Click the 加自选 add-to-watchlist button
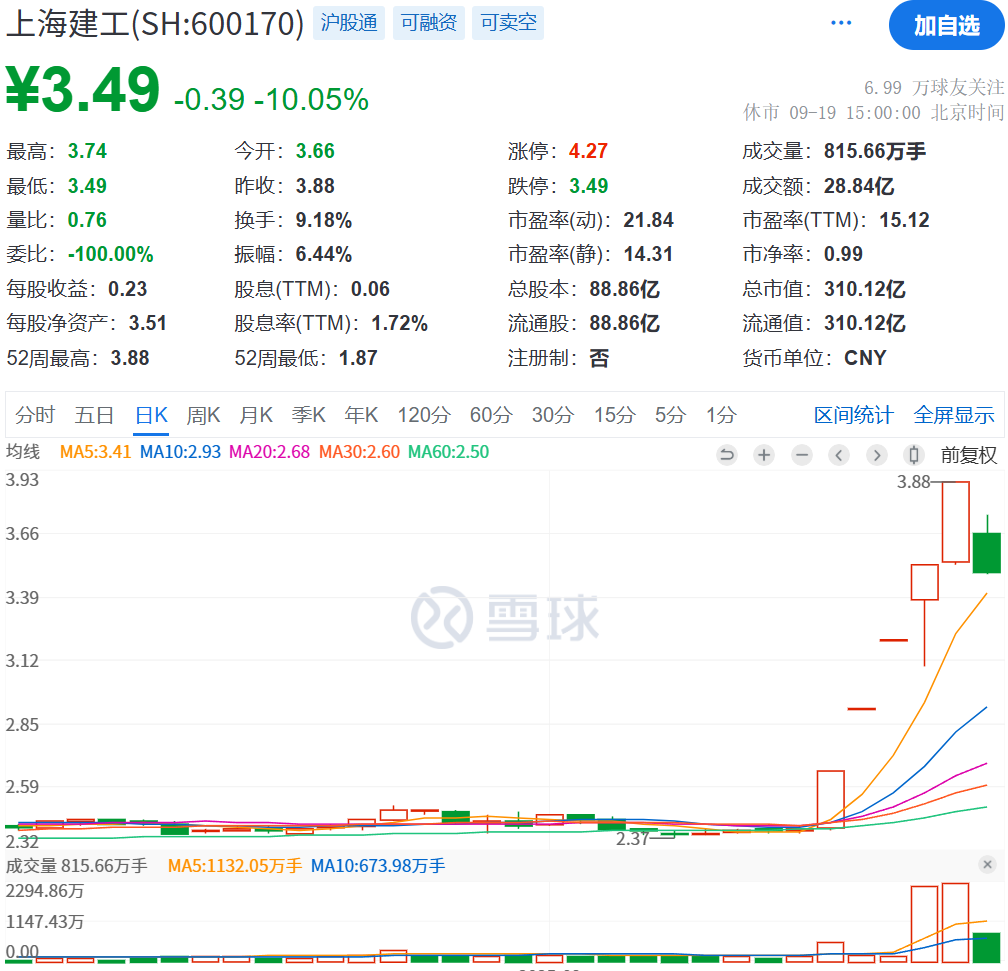 [946, 26]
